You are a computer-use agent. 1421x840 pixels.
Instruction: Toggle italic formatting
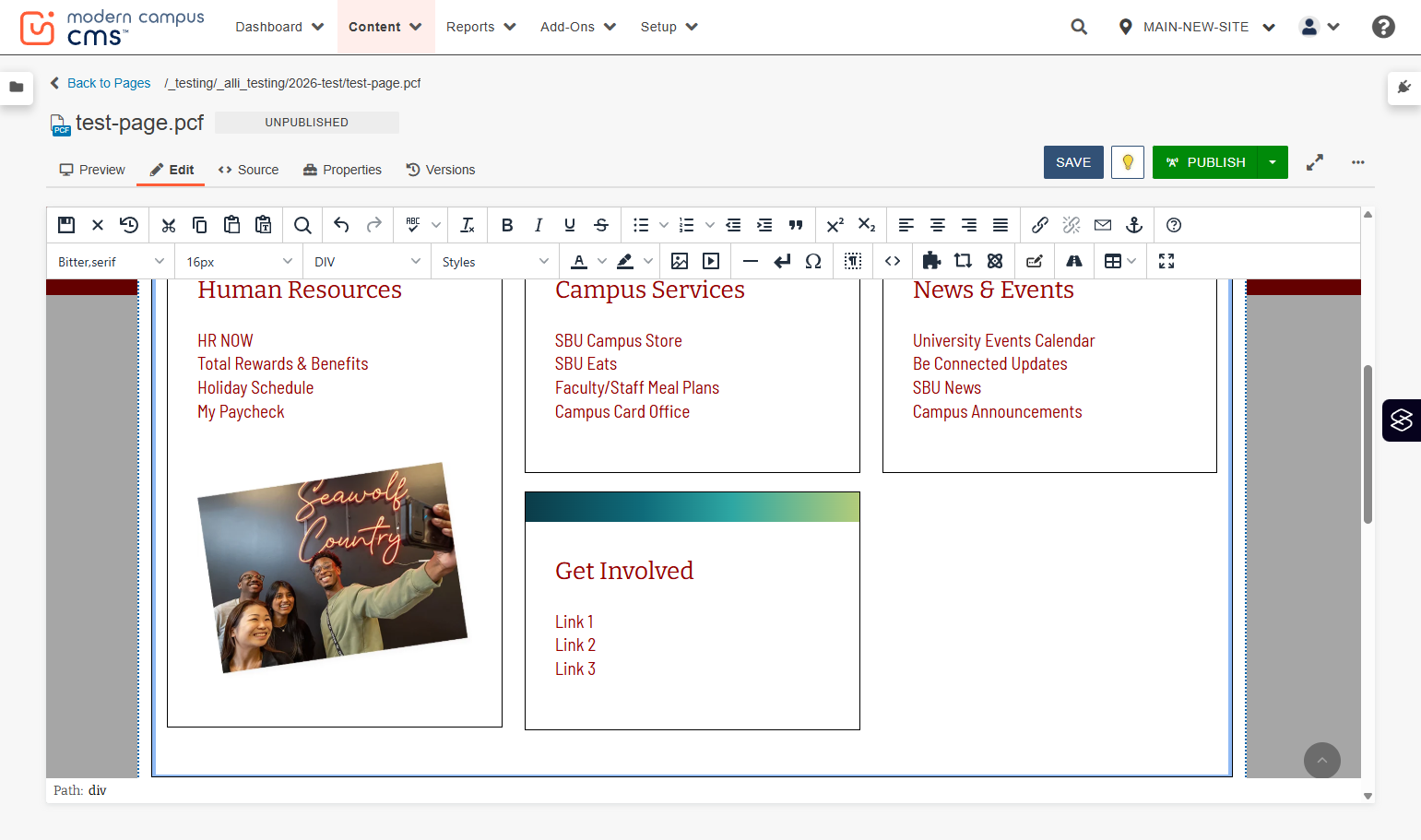click(539, 225)
